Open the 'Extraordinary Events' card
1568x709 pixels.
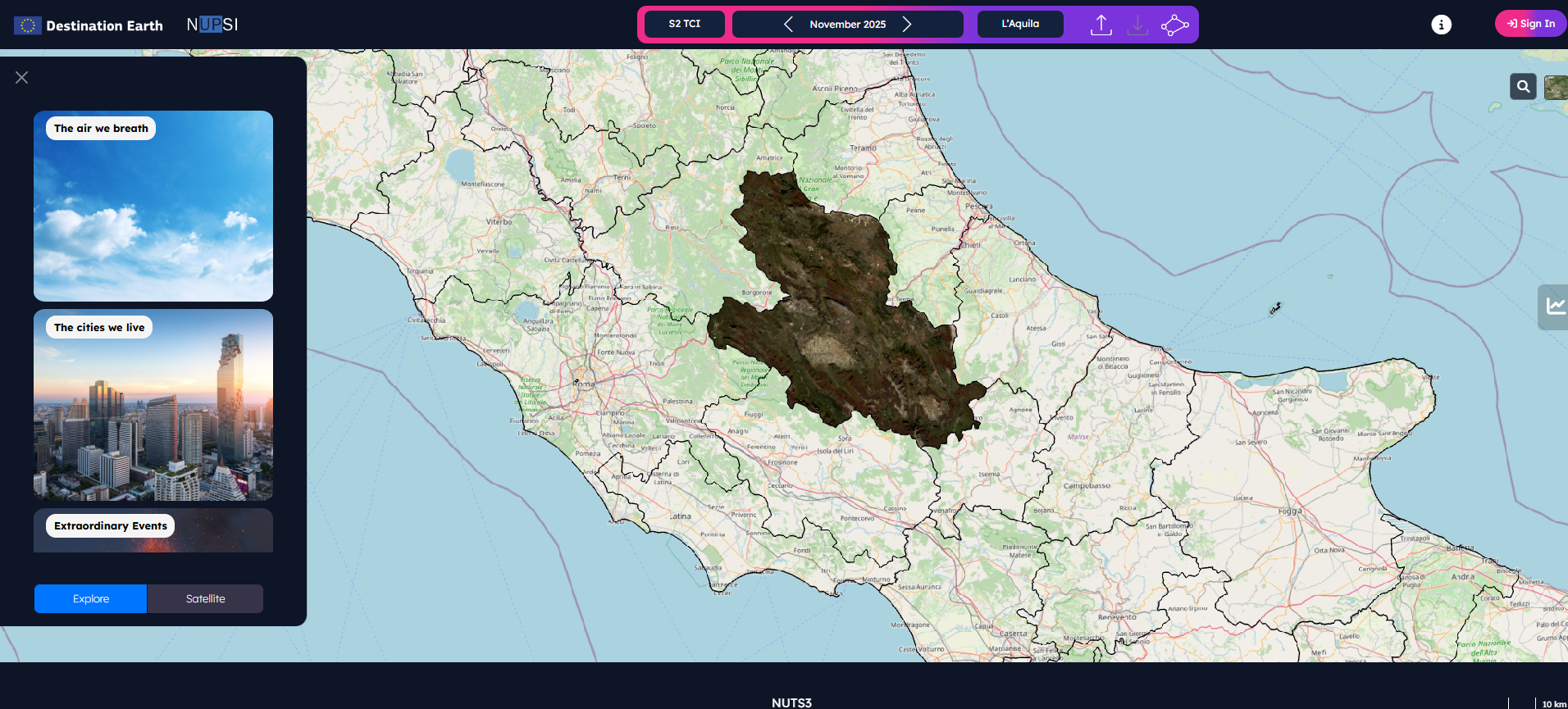point(153,530)
